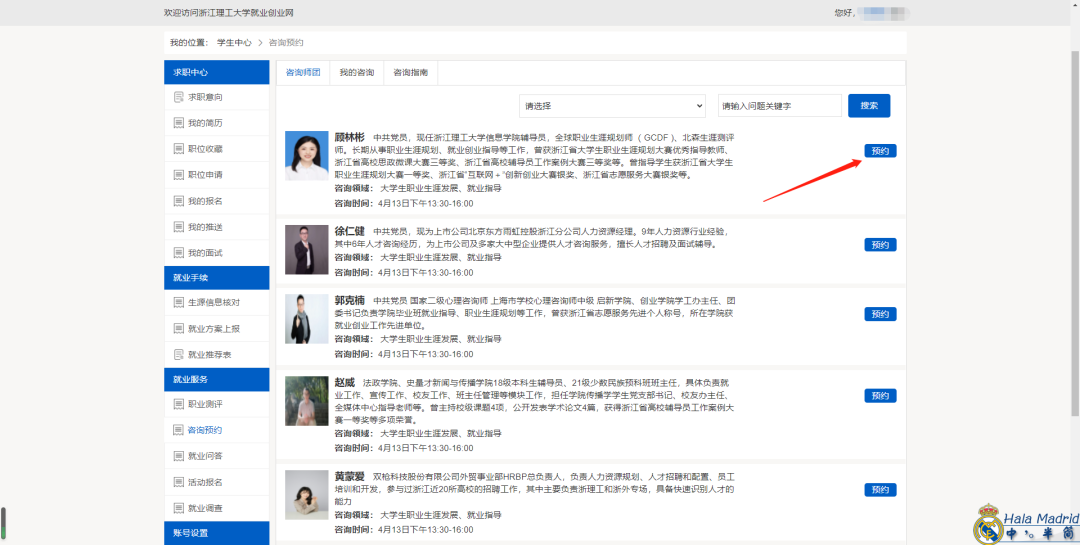This screenshot has height=545, width=1080.
Task: Click the 学生中心 breadcrumb link
Action: pyautogui.click(x=234, y=43)
